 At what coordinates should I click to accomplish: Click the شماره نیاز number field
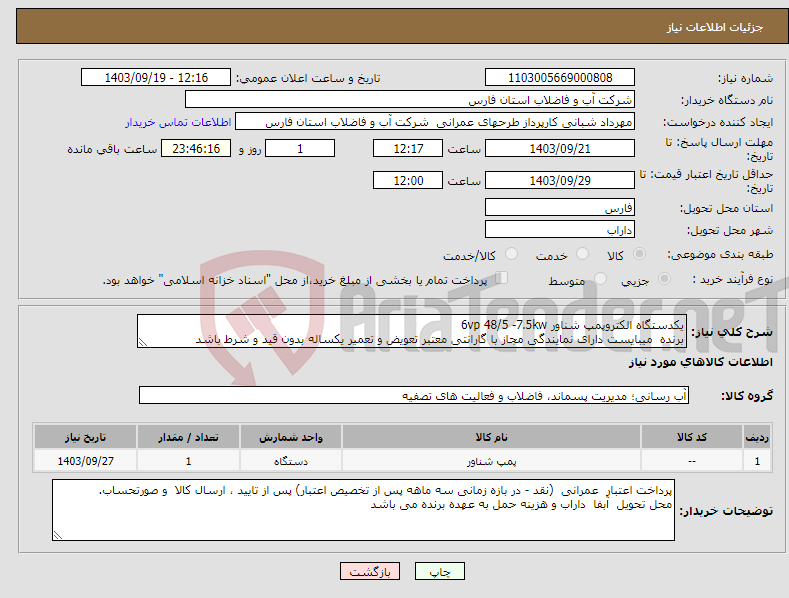(560, 78)
